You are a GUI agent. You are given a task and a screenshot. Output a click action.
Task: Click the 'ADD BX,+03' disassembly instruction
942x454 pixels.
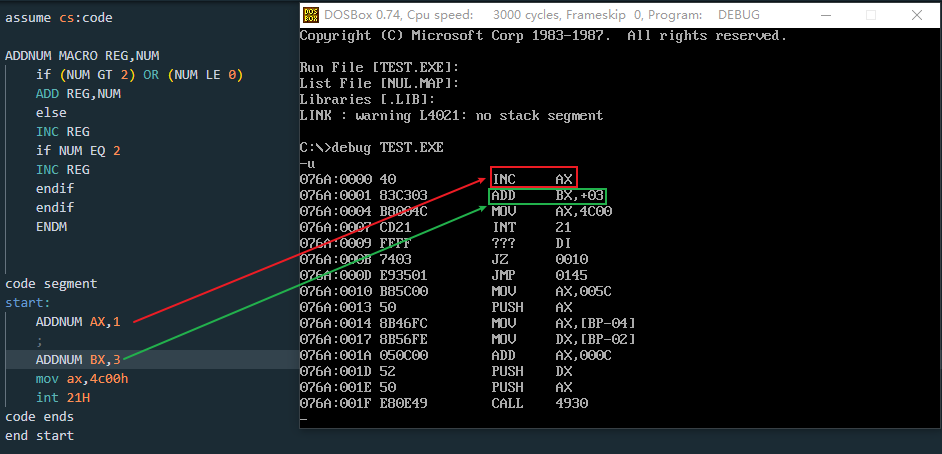coord(548,196)
